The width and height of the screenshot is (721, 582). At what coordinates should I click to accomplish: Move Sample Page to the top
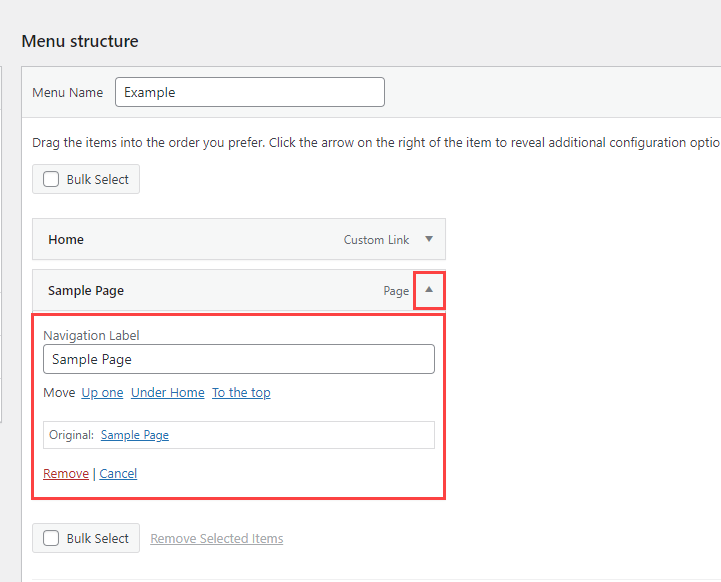pos(241,393)
